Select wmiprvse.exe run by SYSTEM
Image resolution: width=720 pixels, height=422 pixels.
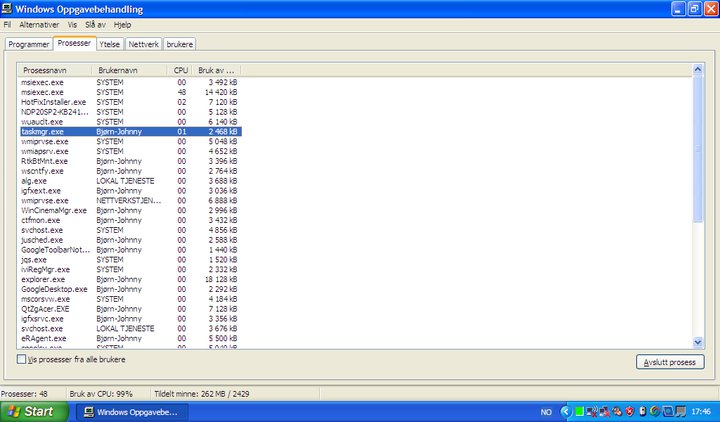click(x=130, y=141)
